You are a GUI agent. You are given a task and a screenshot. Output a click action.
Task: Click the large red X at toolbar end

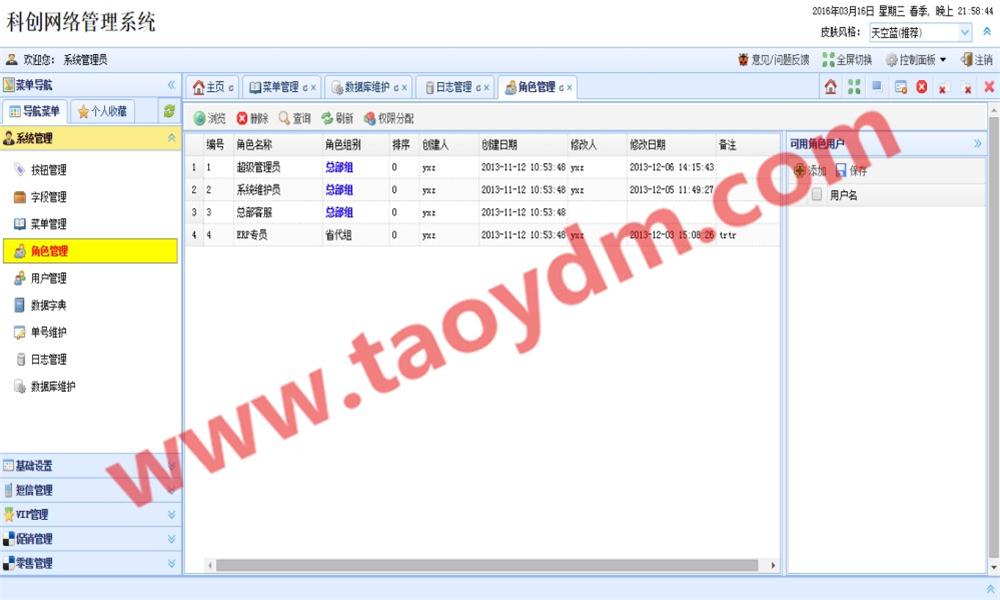point(989,87)
